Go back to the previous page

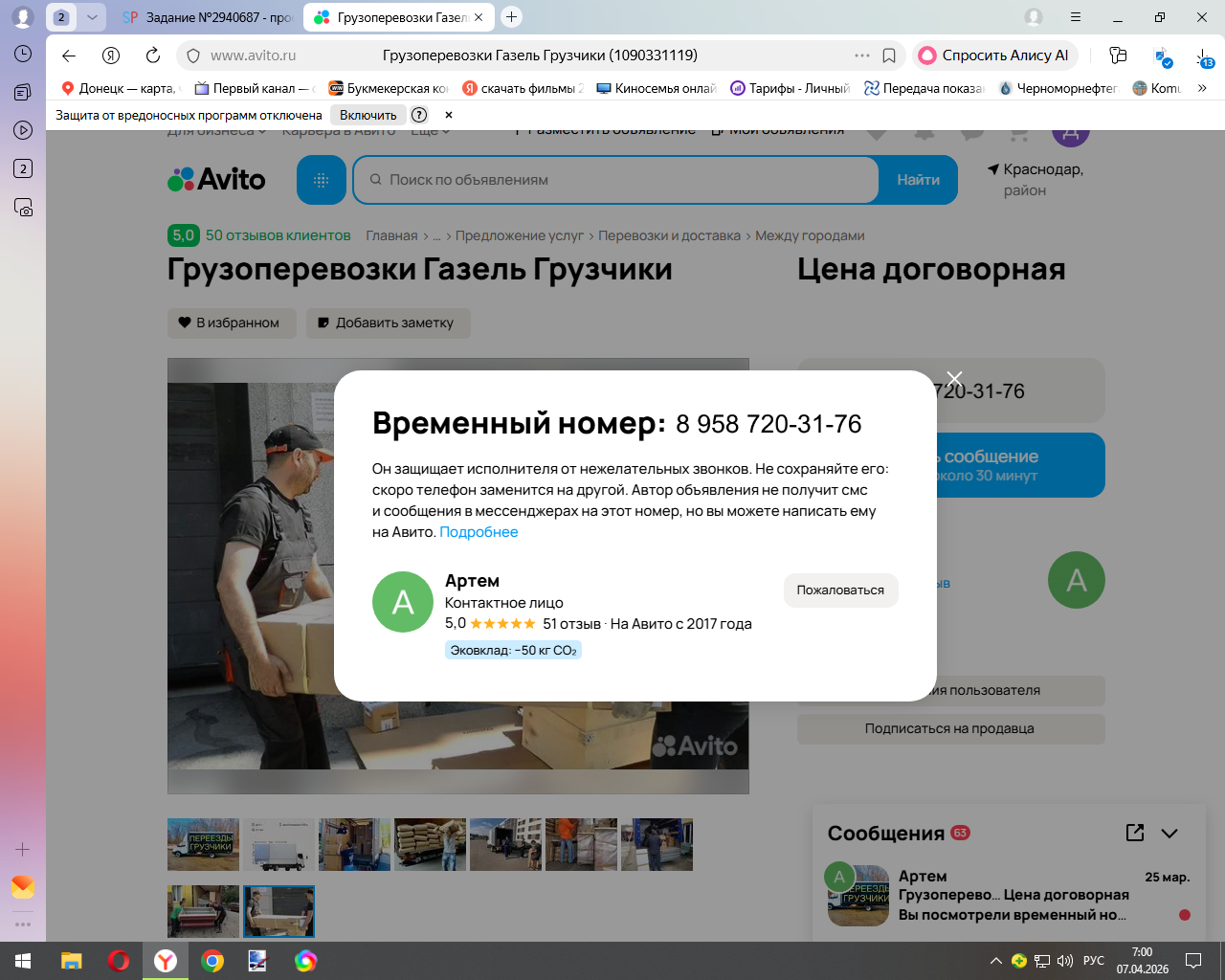click(x=68, y=56)
